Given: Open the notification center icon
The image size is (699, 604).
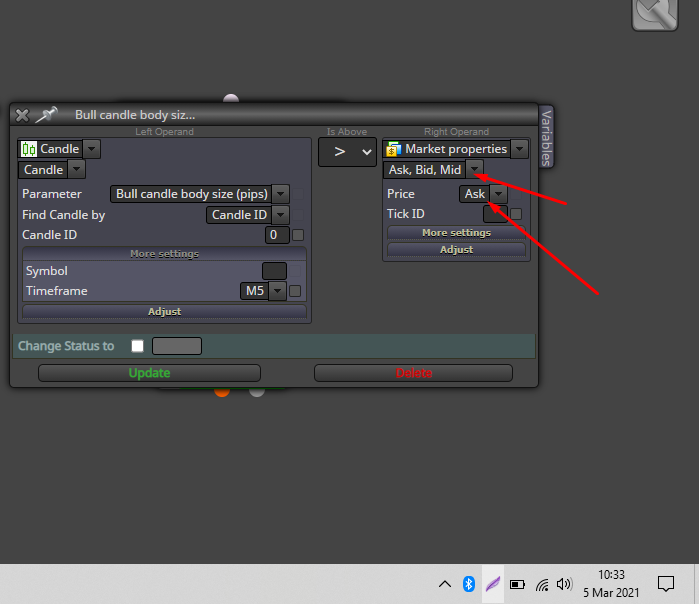Looking at the screenshot, I should click(666, 584).
